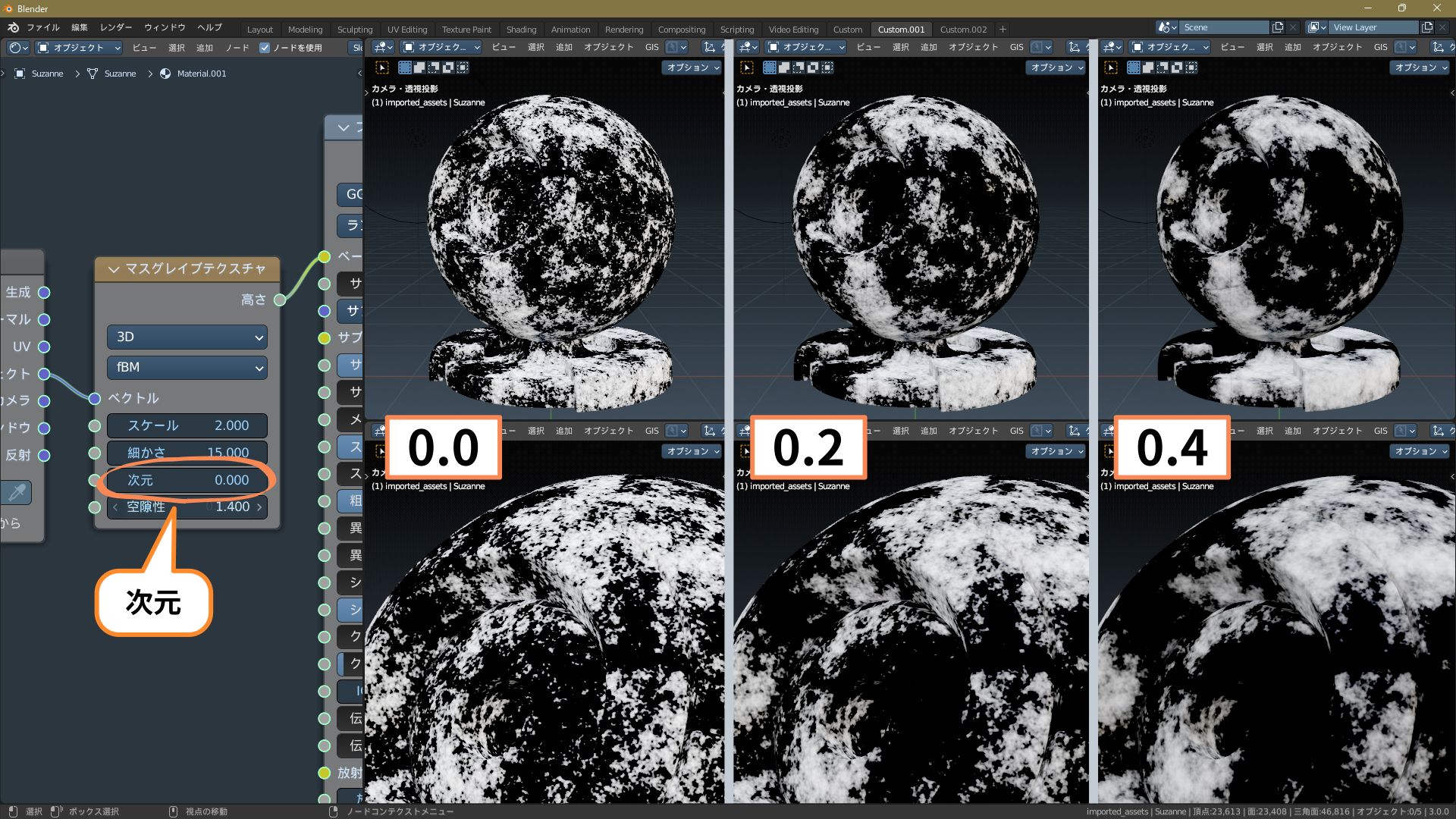Click the UV output socket
1456x819 pixels.
tap(44, 347)
